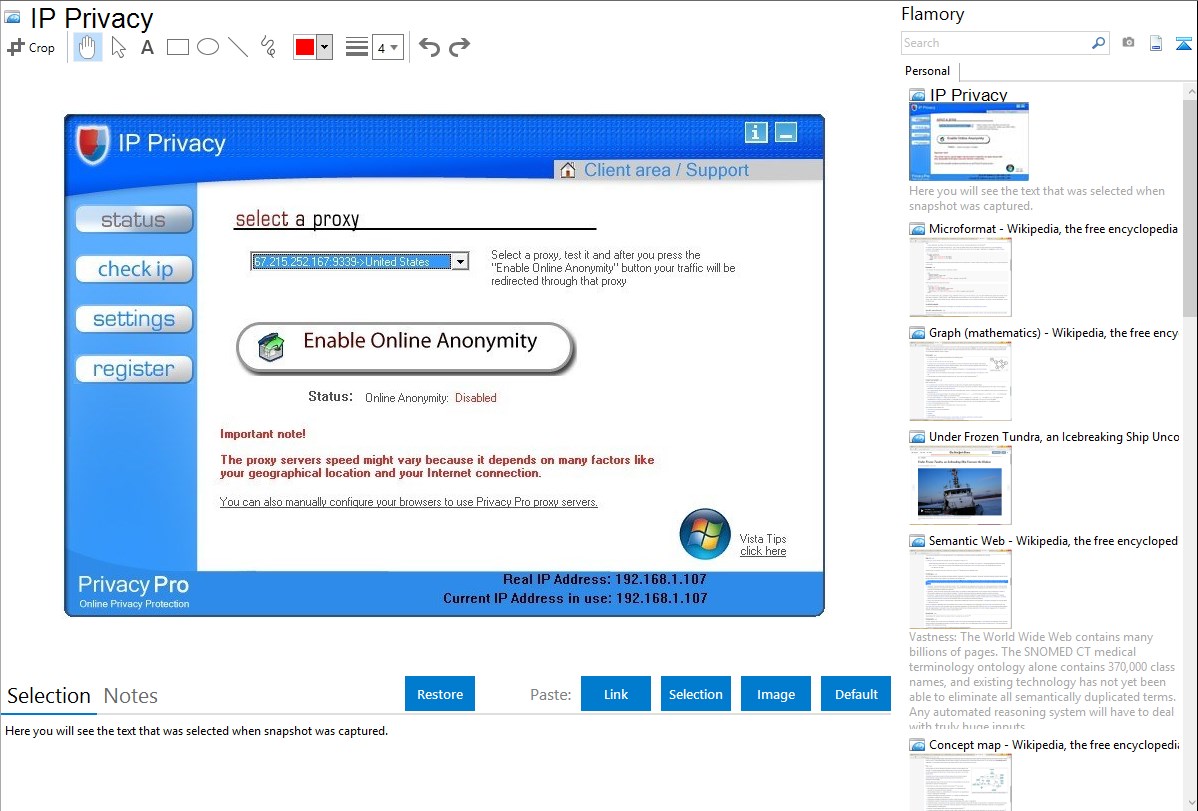Open the Under Frozen Tundra snapshot thumbnail
The image size is (1198, 811).
tap(960, 485)
